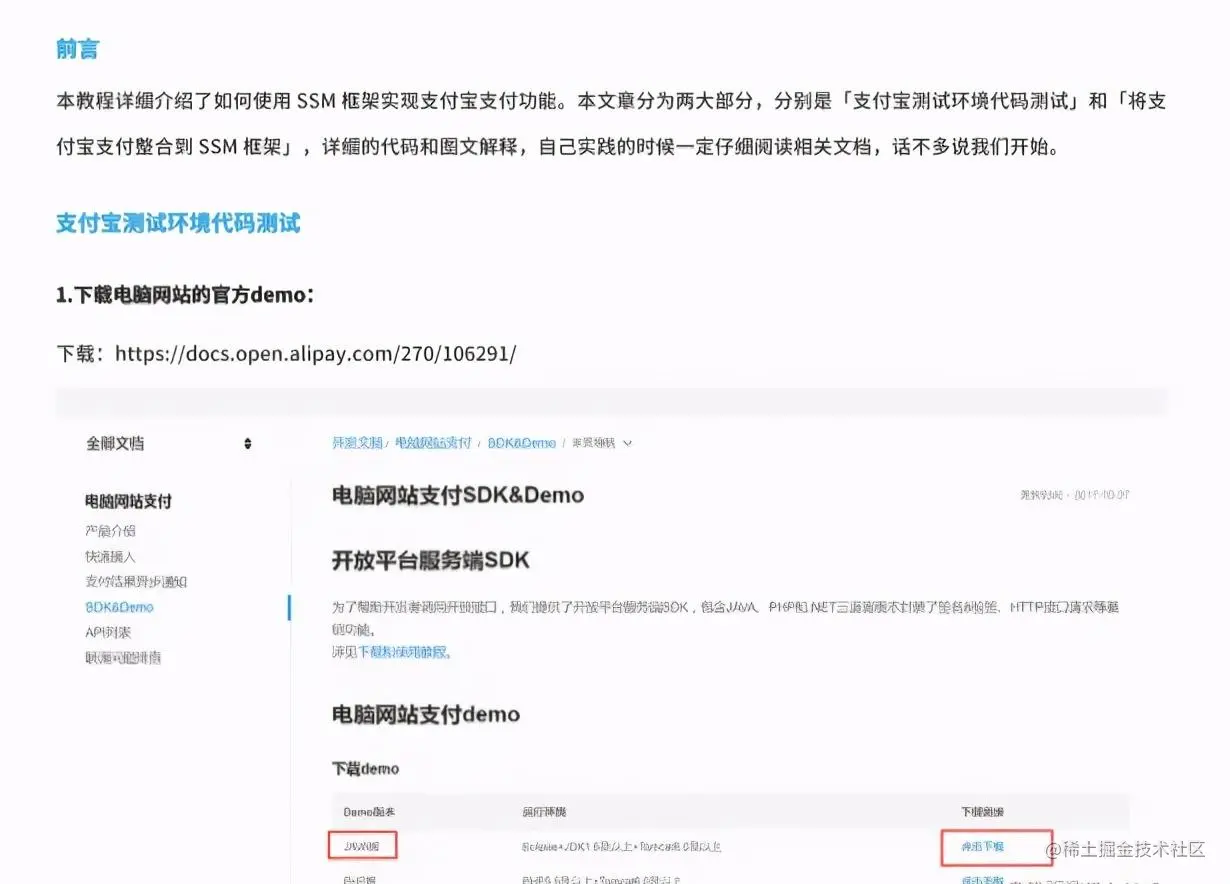Image resolution: width=1230 pixels, height=884 pixels.
Task: Click the 下载链接 table column header
Action: coord(983,812)
